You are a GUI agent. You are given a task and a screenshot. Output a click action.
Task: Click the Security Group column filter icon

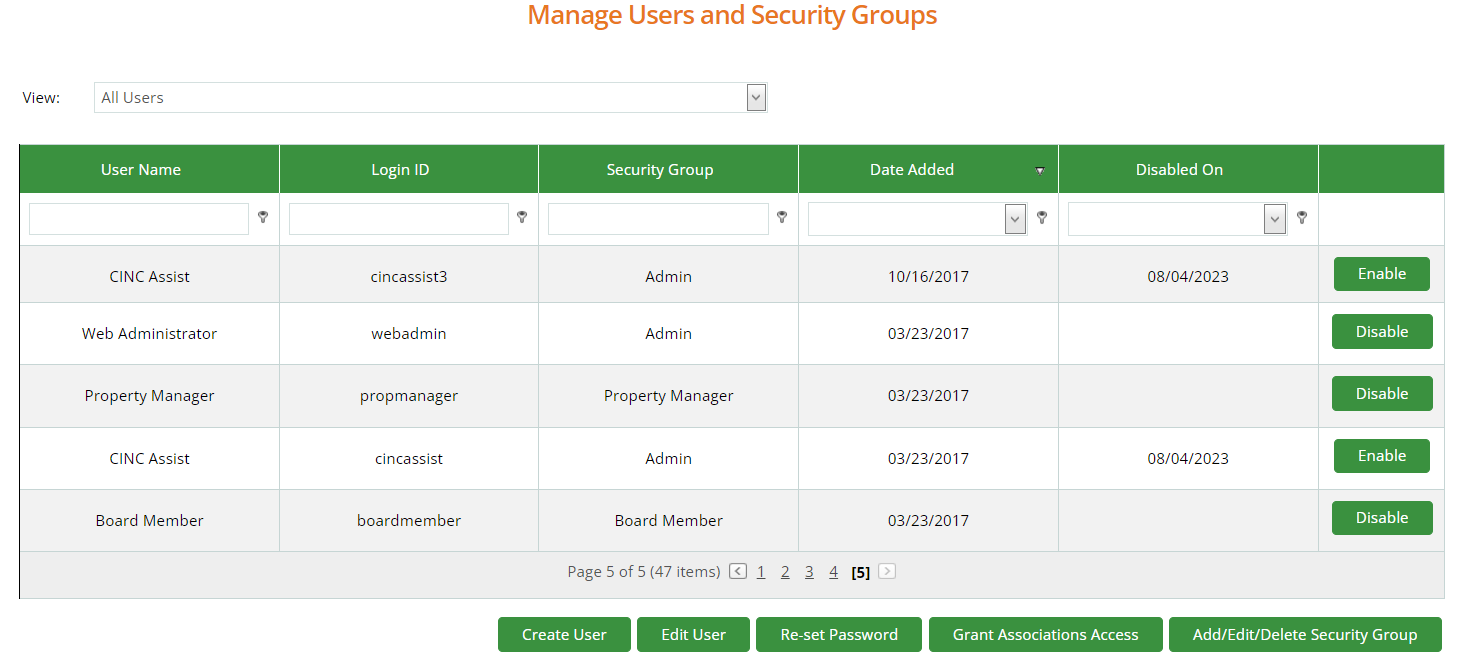point(782,217)
